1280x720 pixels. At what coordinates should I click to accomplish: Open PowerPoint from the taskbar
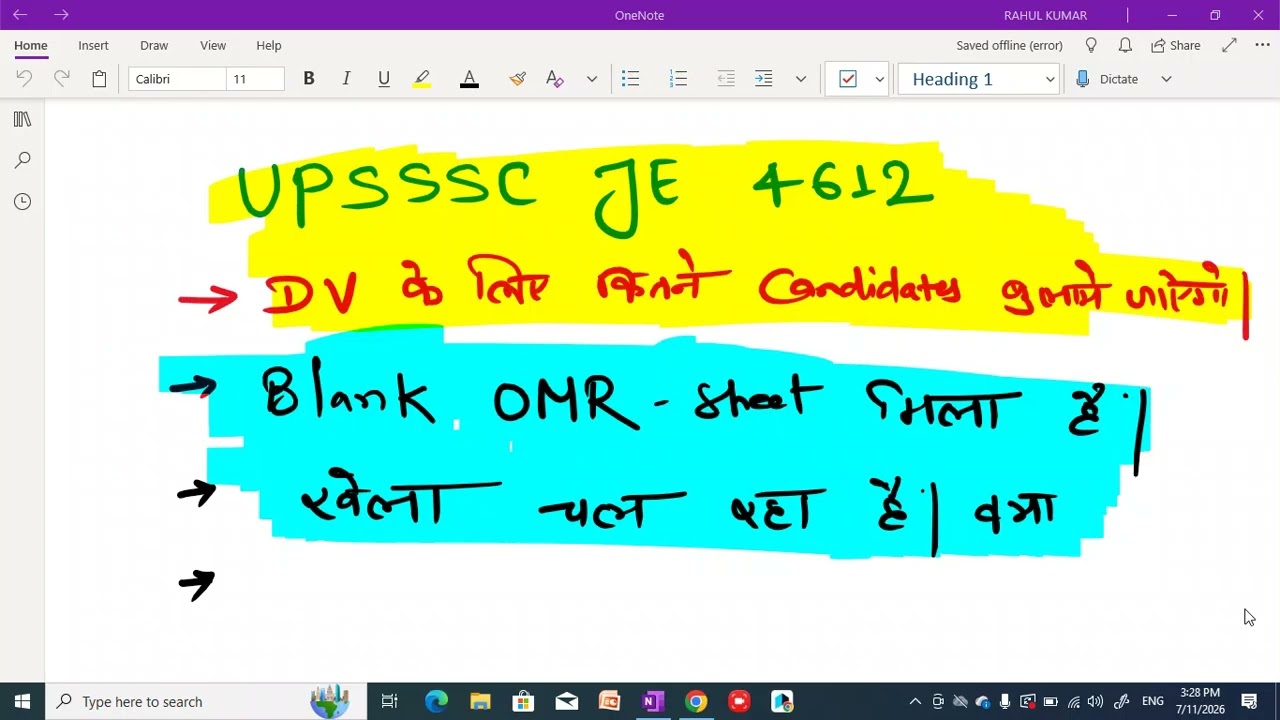point(610,701)
